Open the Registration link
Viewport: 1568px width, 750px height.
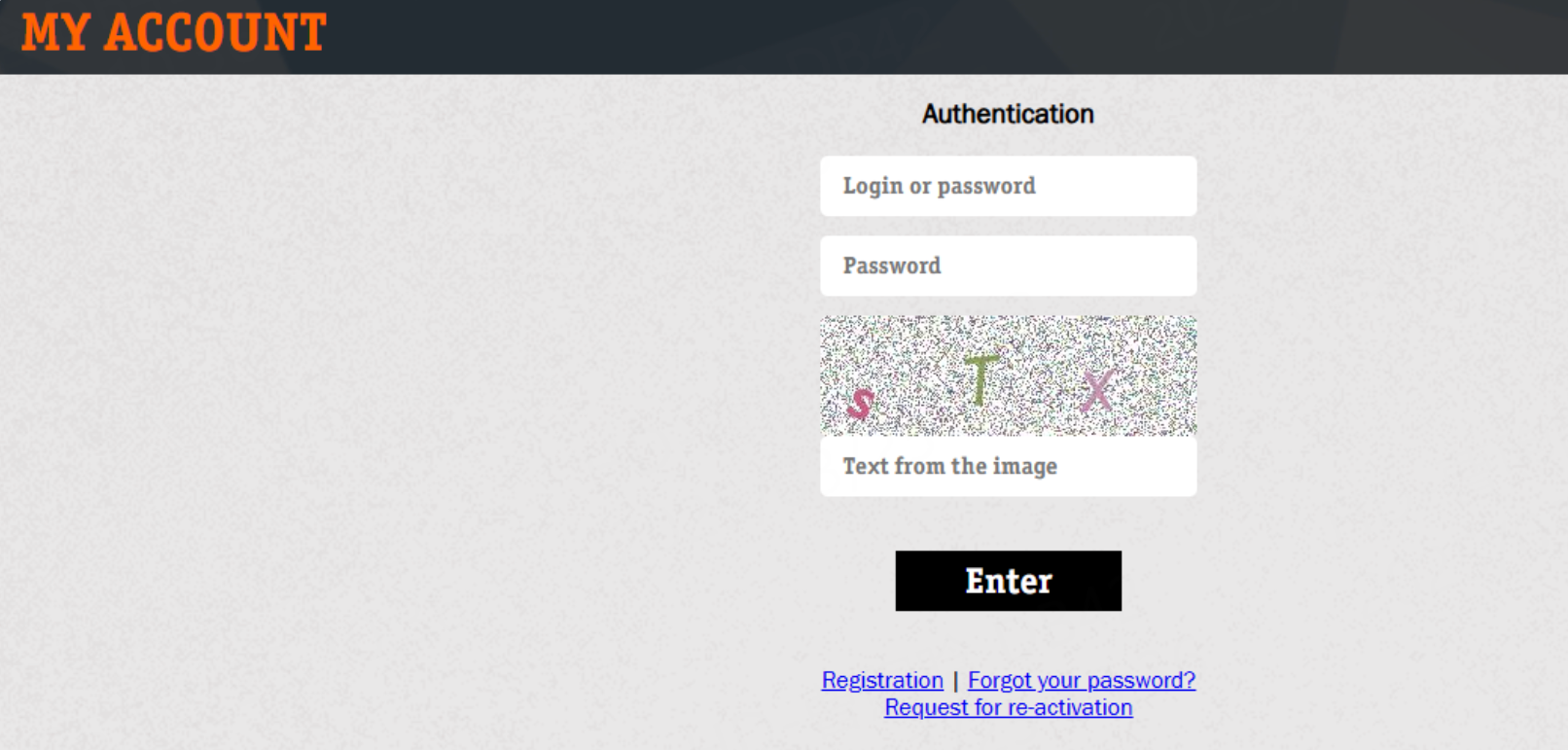click(882, 680)
